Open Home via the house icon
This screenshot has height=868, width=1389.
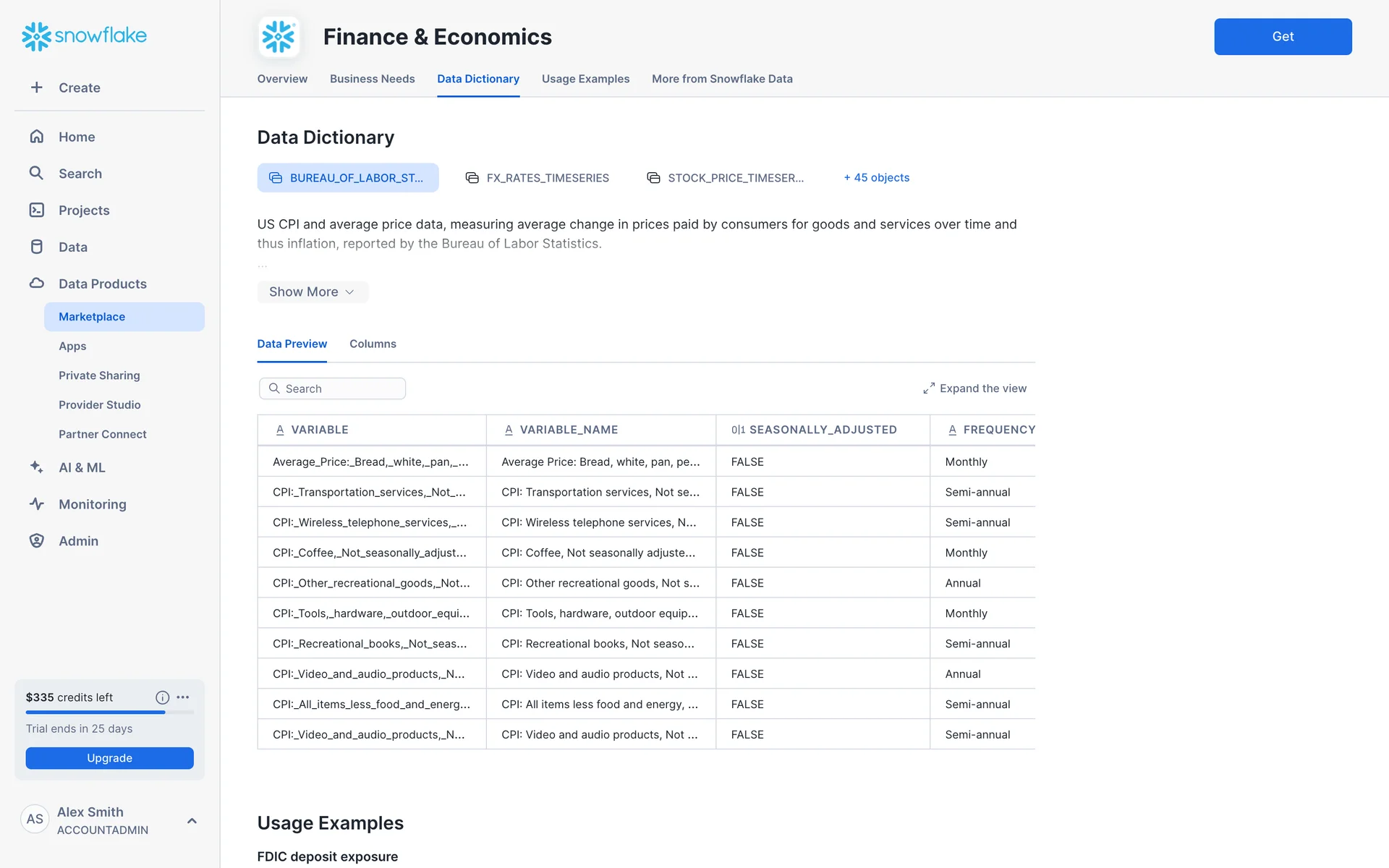point(37,137)
